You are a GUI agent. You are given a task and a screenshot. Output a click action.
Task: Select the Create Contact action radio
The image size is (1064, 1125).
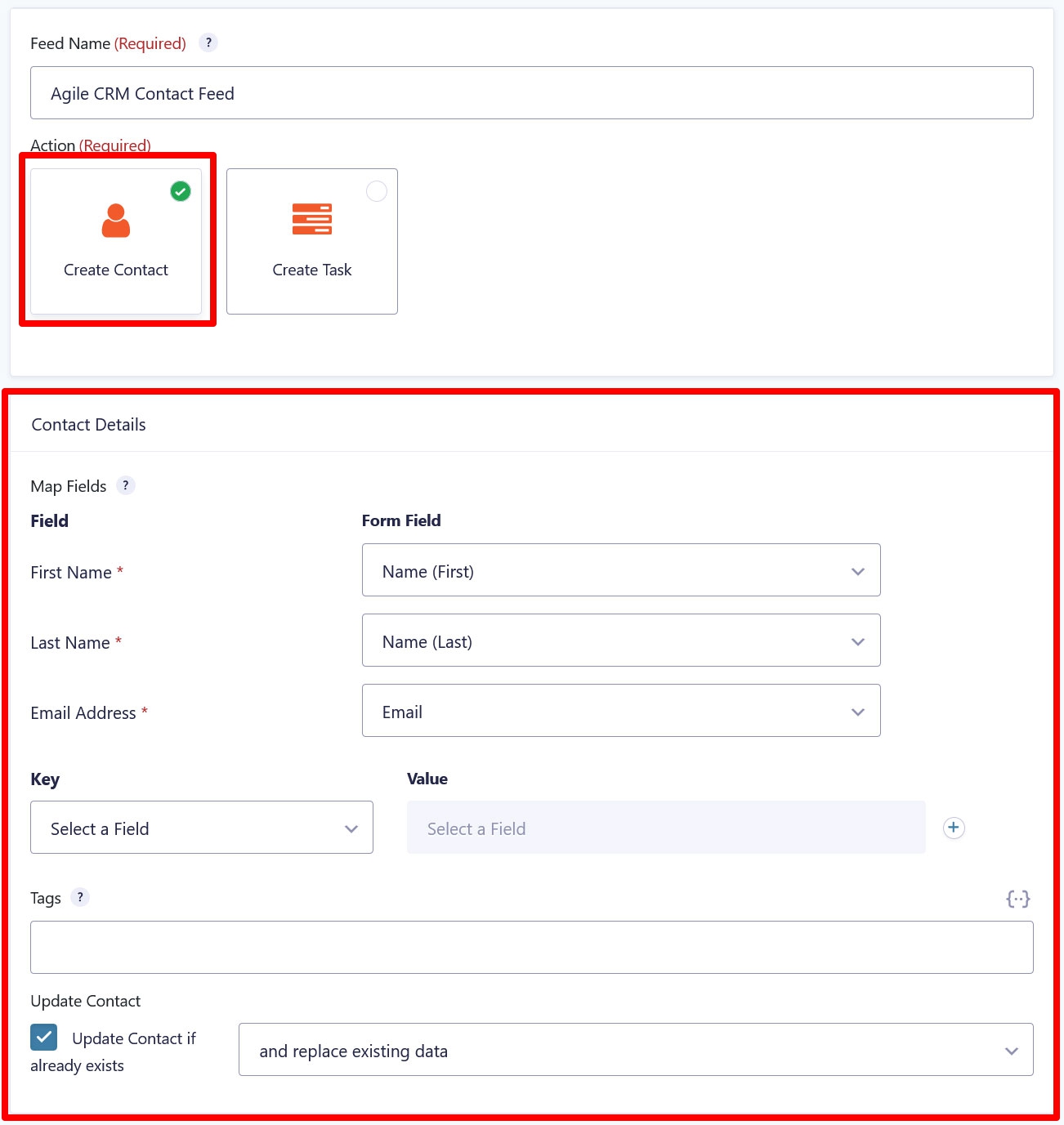tap(181, 191)
